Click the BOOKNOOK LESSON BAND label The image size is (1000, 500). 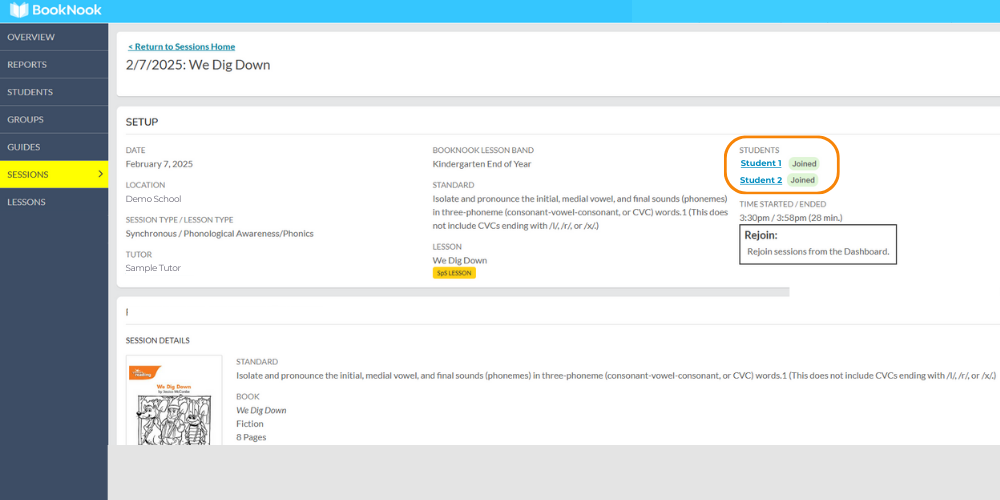click(x=483, y=151)
